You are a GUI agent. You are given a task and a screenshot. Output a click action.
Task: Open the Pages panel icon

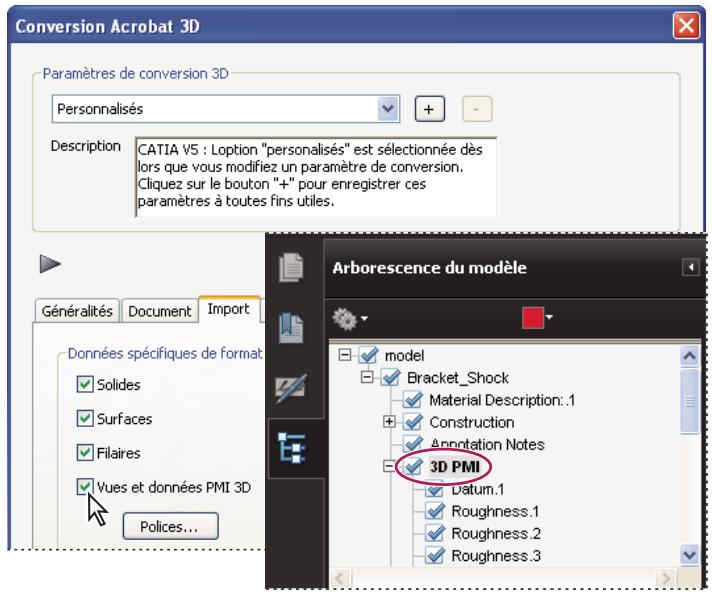[292, 267]
